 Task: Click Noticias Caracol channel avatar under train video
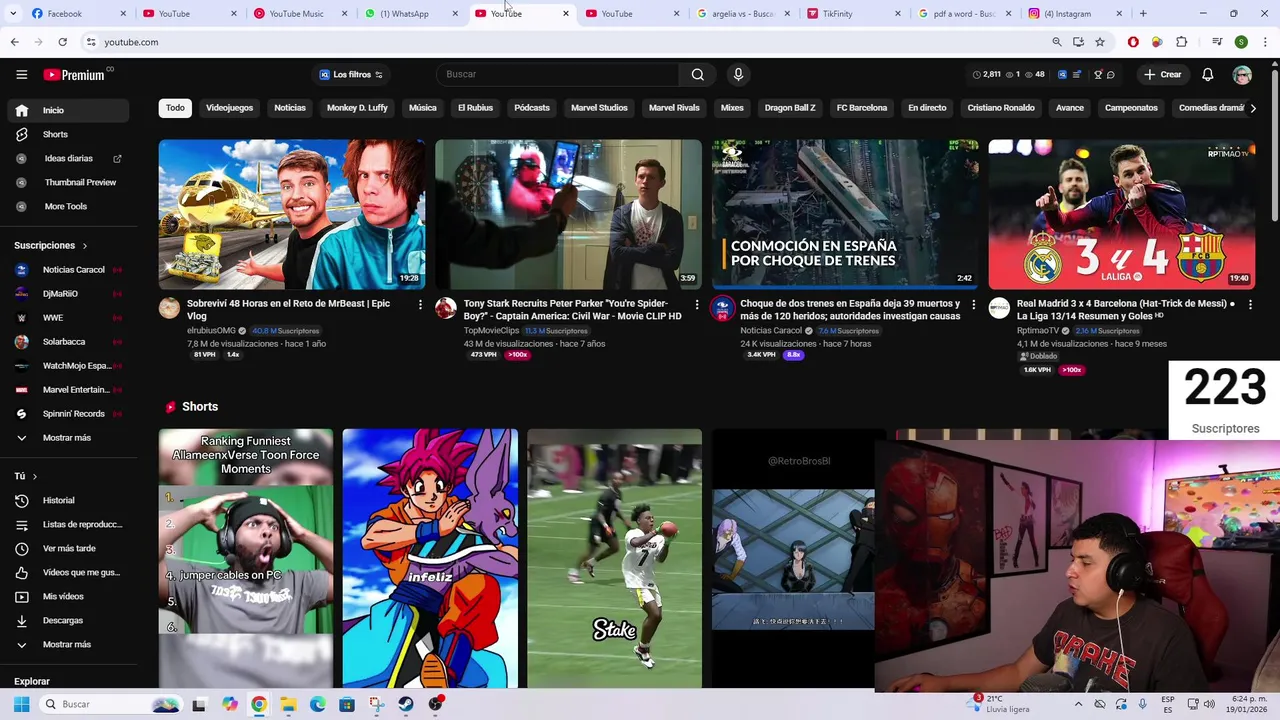point(722,308)
